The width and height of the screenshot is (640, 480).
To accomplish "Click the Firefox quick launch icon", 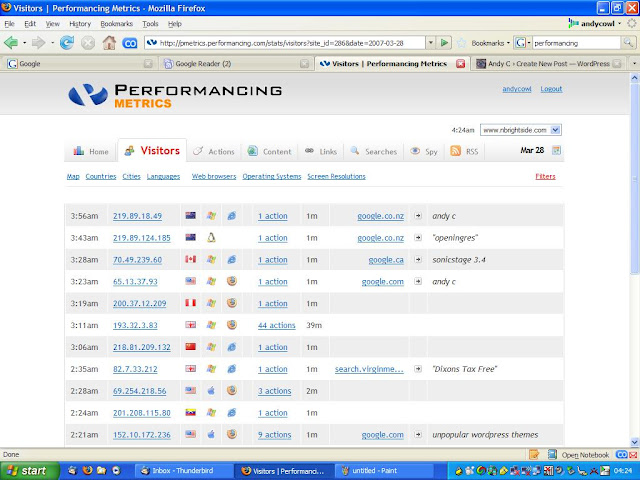I will 87,471.
